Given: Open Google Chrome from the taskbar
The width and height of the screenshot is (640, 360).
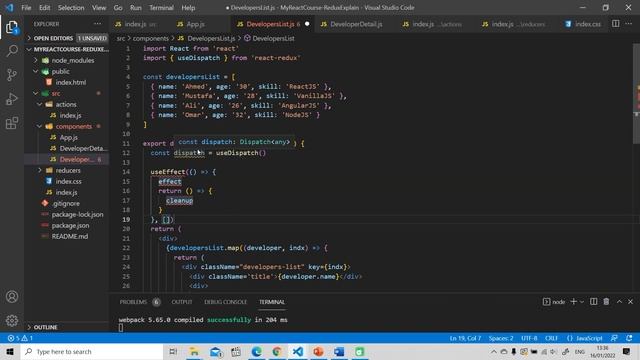Looking at the screenshot, I should (277, 351).
